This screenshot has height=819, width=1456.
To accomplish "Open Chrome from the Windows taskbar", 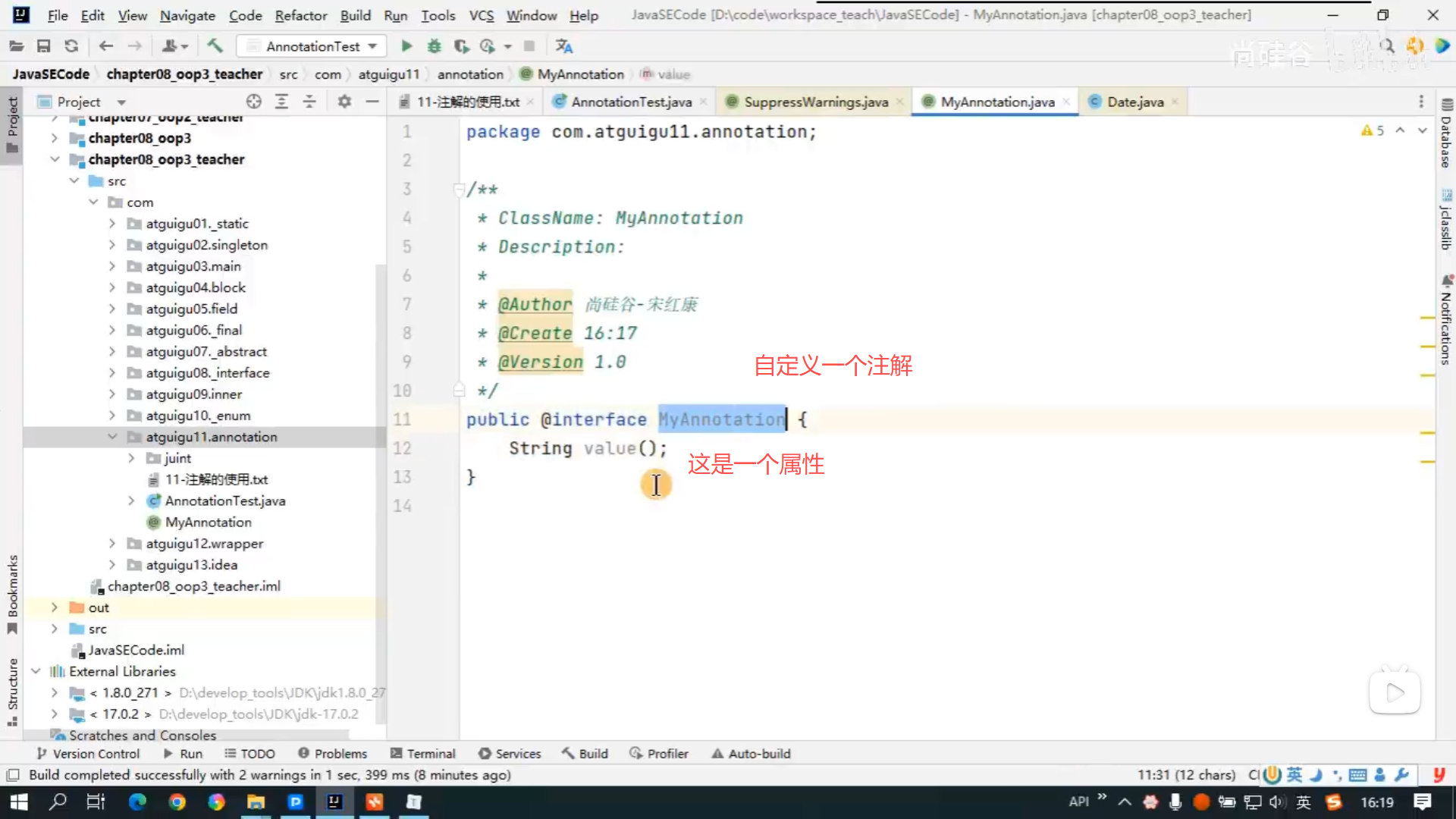I will (x=177, y=802).
